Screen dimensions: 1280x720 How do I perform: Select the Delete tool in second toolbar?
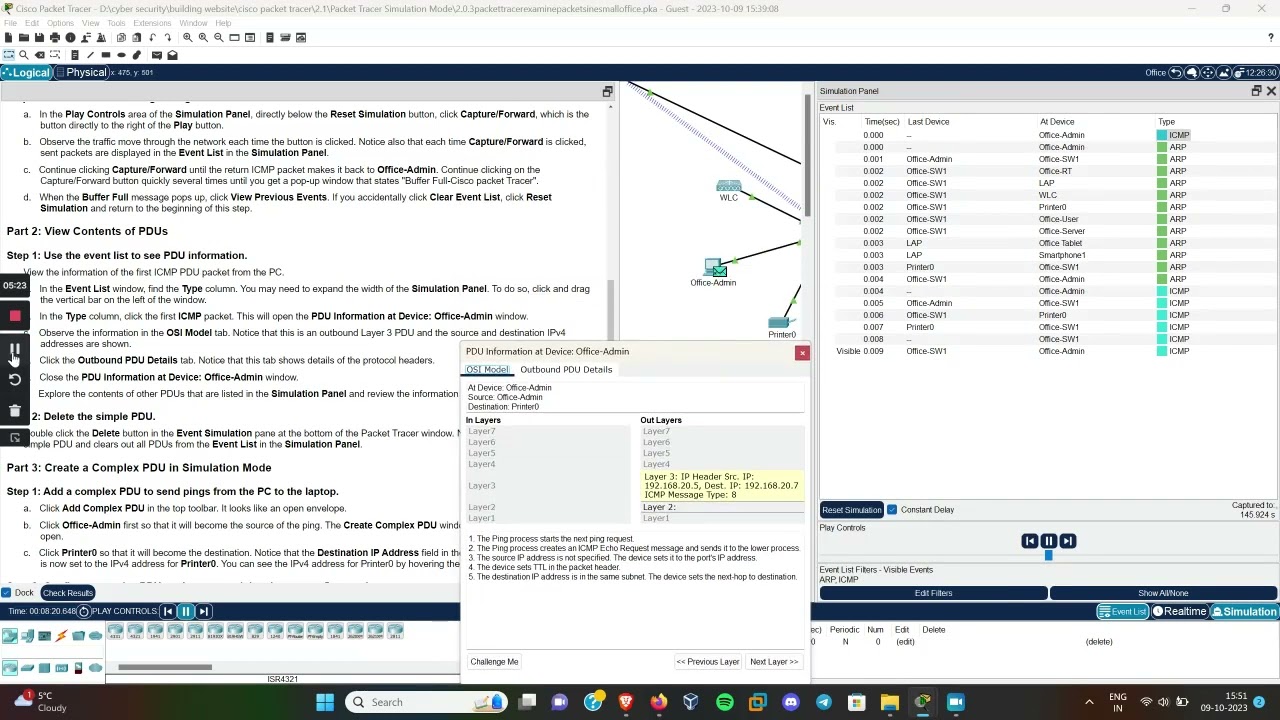coord(40,55)
